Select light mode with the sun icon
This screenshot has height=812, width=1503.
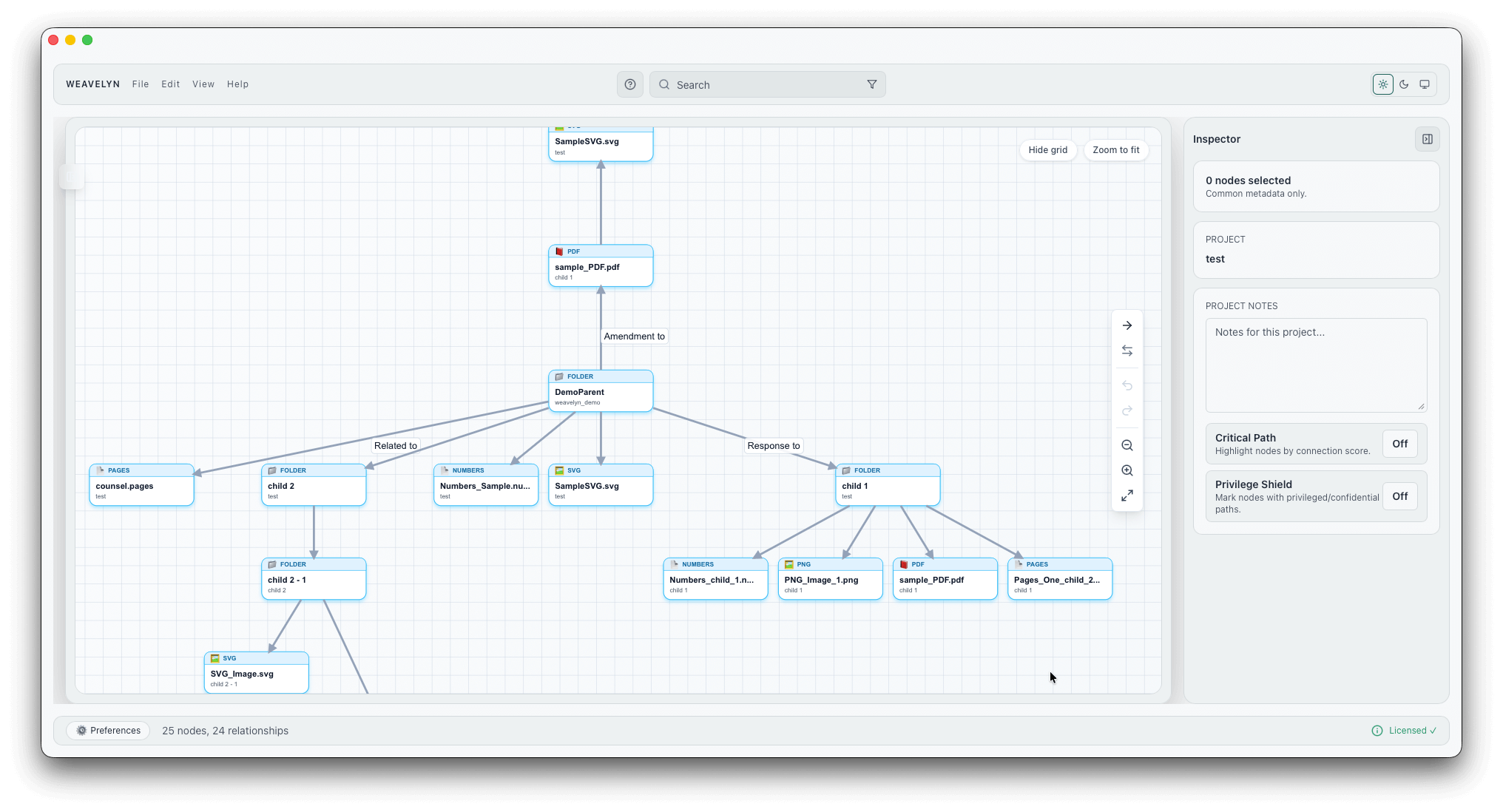tap(1382, 84)
